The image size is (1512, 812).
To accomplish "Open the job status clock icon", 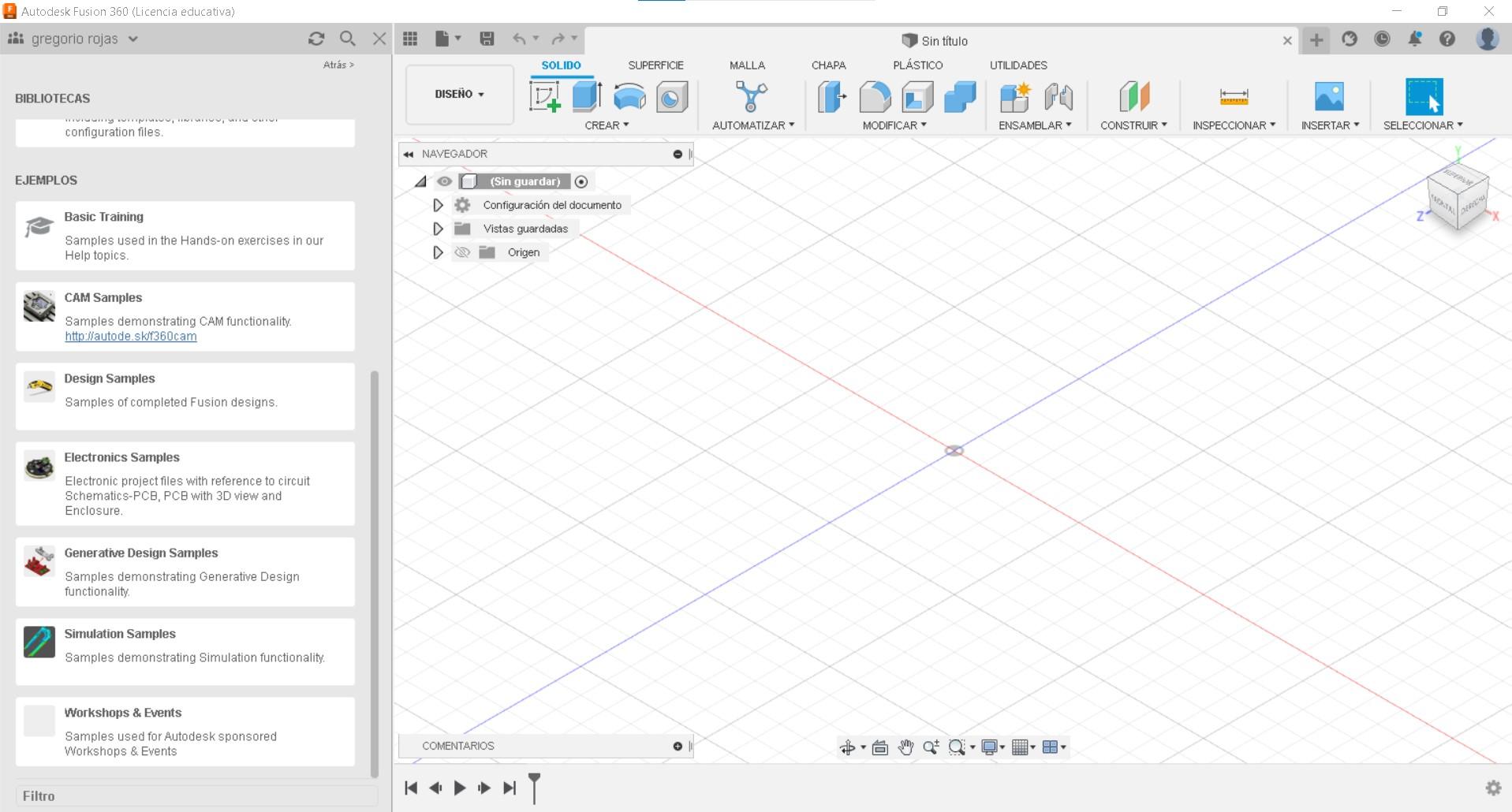I will (x=1382, y=39).
